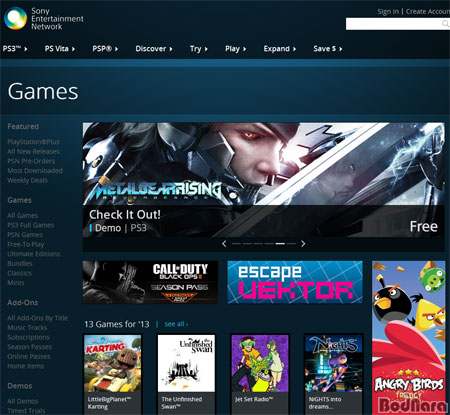Open the Call of Duty Season Pass banner
This screenshot has height=415, width=450.
tap(150, 282)
